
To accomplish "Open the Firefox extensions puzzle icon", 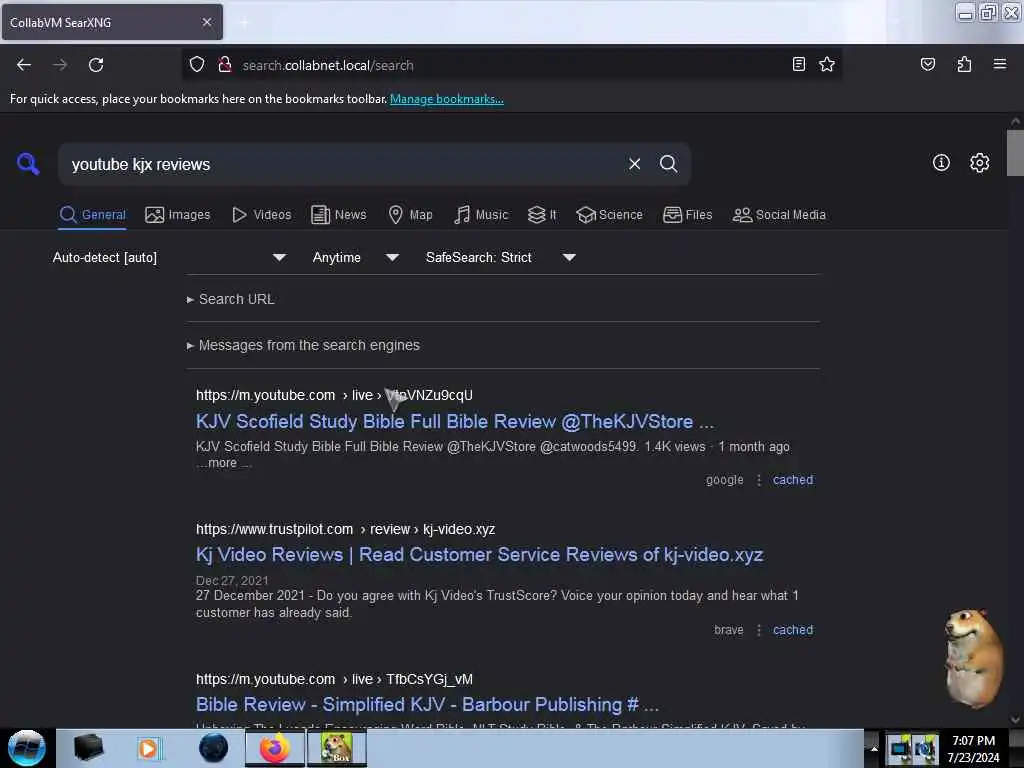I will (964, 64).
